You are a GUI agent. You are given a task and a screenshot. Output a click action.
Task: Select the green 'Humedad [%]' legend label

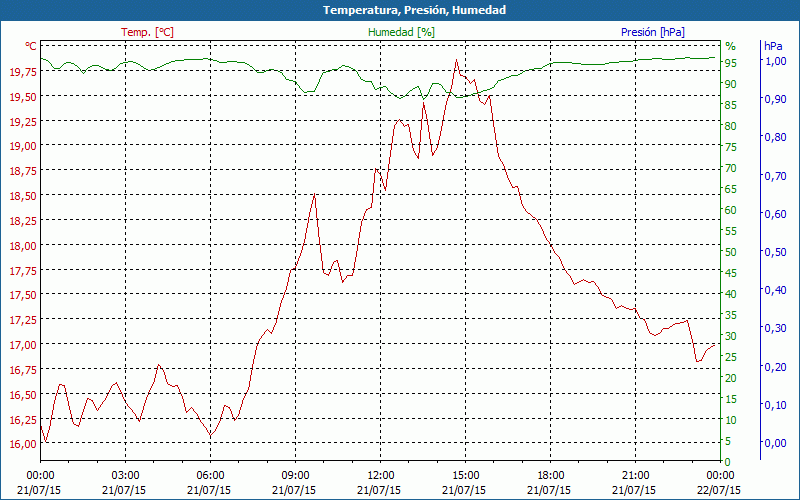click(x=402, y=32)
